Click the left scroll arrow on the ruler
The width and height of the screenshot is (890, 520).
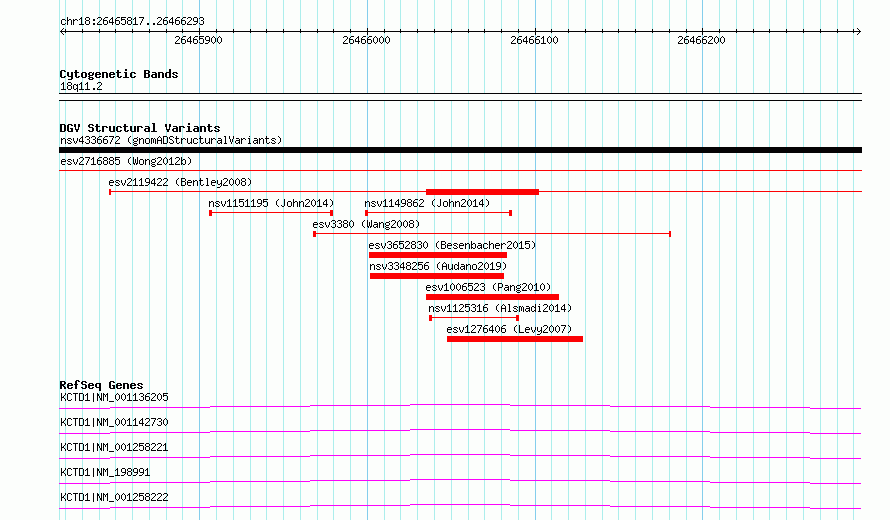pos(63,32)
